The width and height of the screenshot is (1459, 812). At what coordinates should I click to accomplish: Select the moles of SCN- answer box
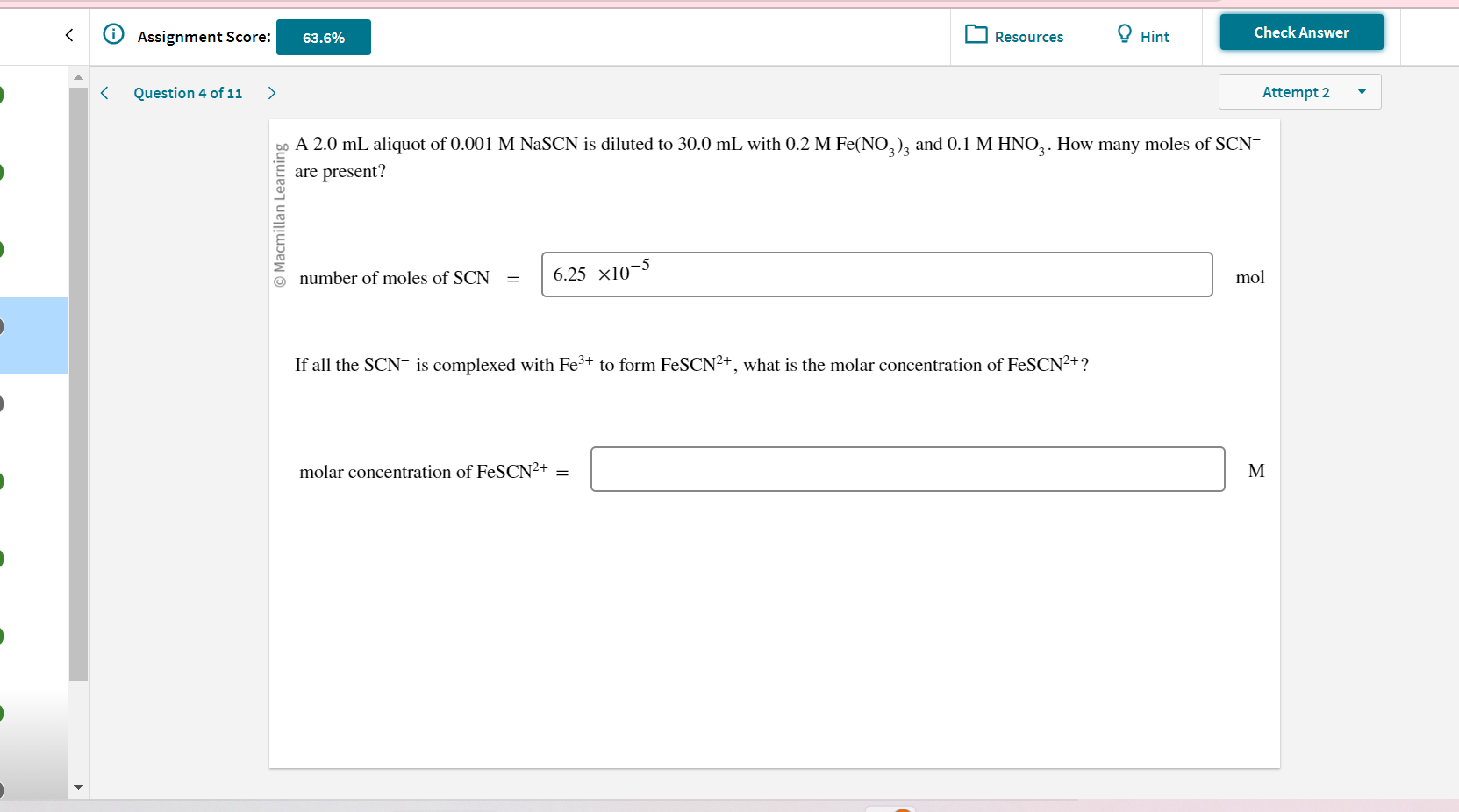(x=877, y=274)
